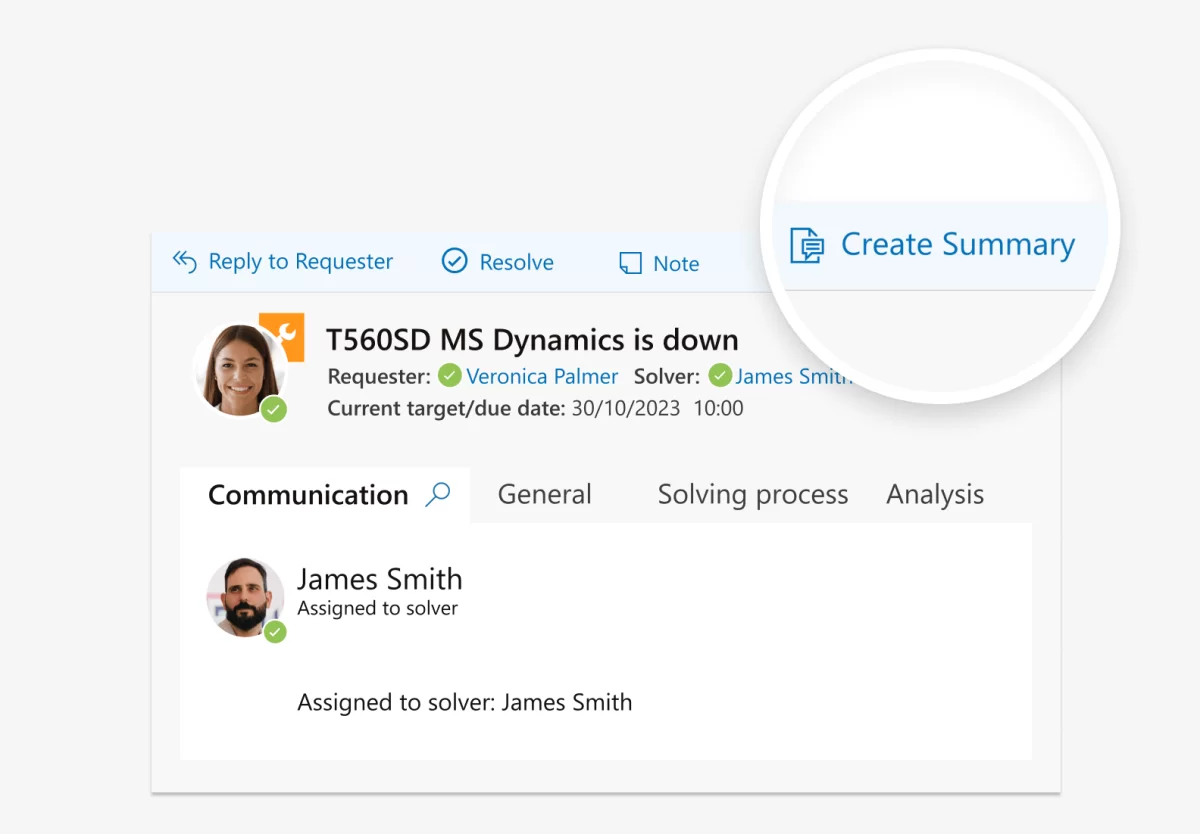Select the Analysis tab
Screen dimensions: 1200x834
(935, 494)
